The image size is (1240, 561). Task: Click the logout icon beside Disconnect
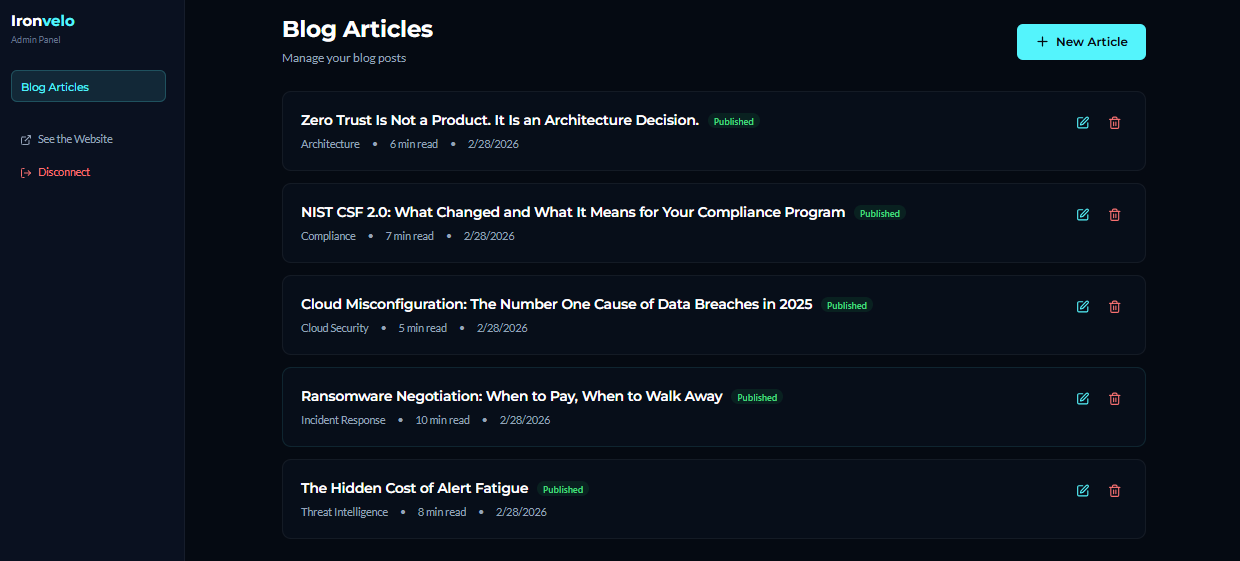click(x=26, y=173)
